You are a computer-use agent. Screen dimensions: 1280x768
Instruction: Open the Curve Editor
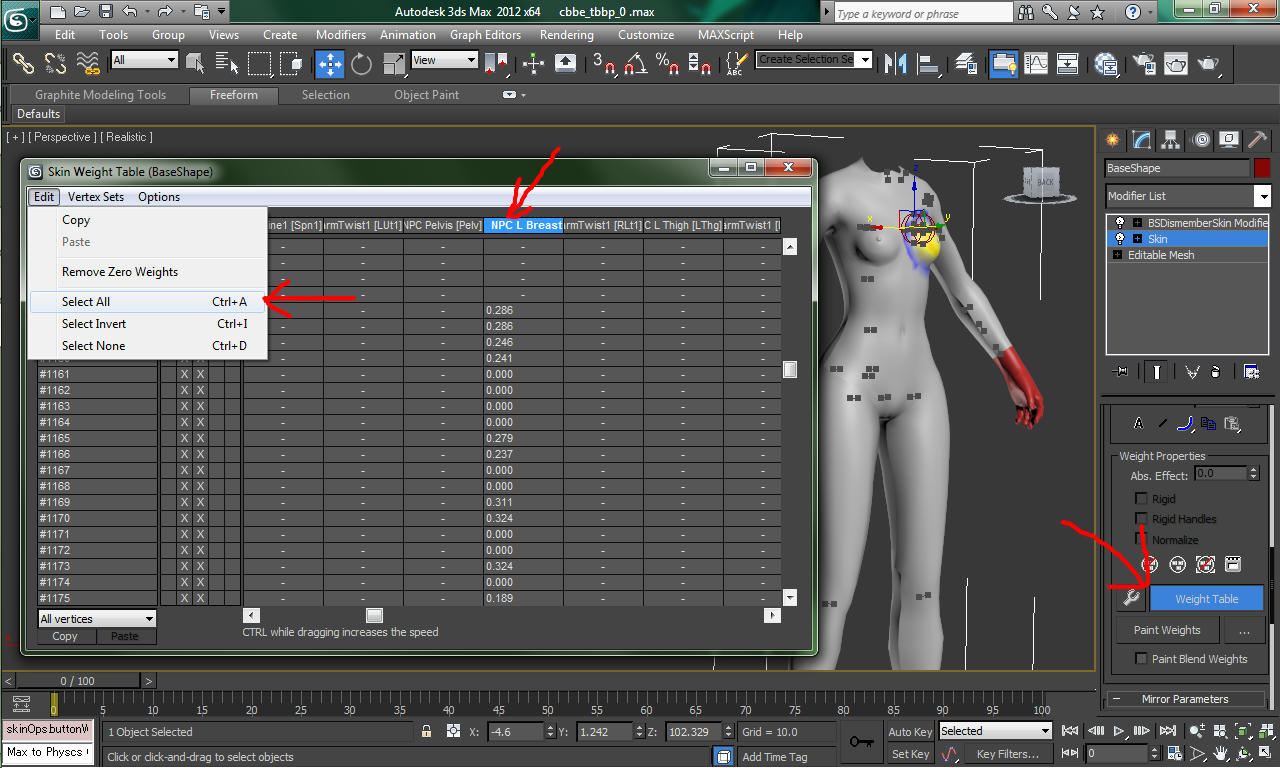[x=1037, y=63]
